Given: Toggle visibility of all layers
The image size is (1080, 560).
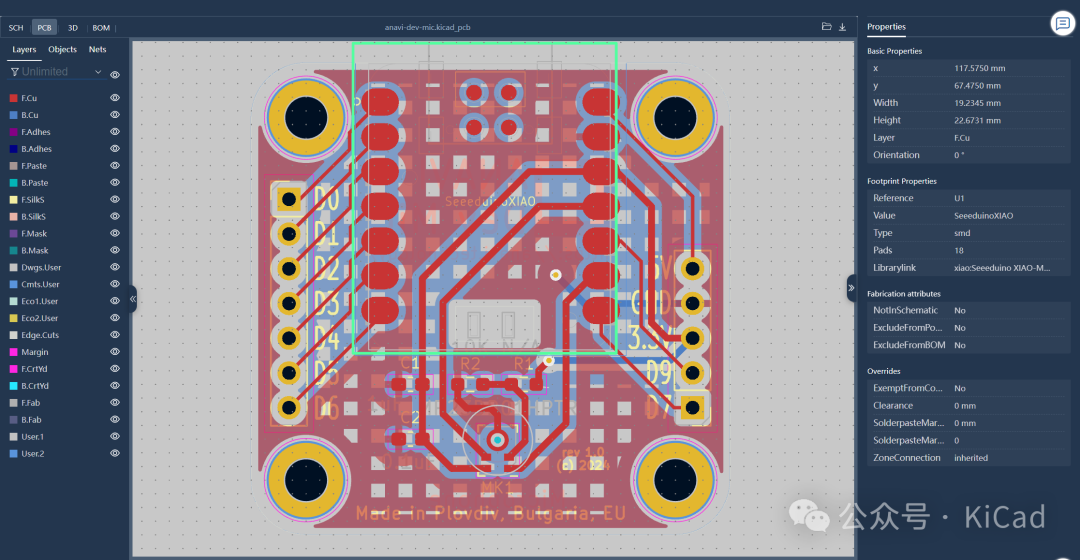Looking at the screenshot, I should [115, 74].
